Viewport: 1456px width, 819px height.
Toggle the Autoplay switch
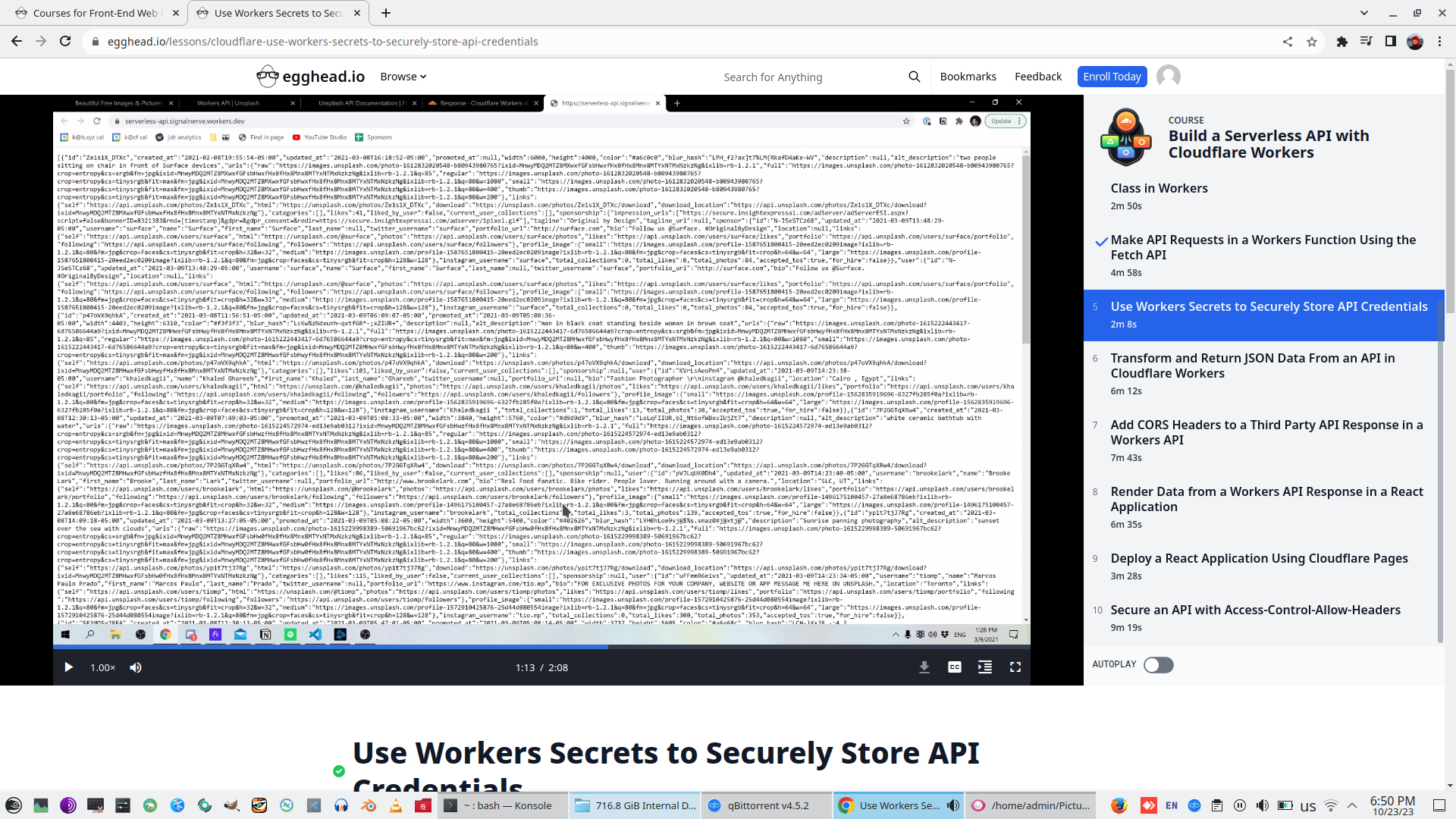1158,665
